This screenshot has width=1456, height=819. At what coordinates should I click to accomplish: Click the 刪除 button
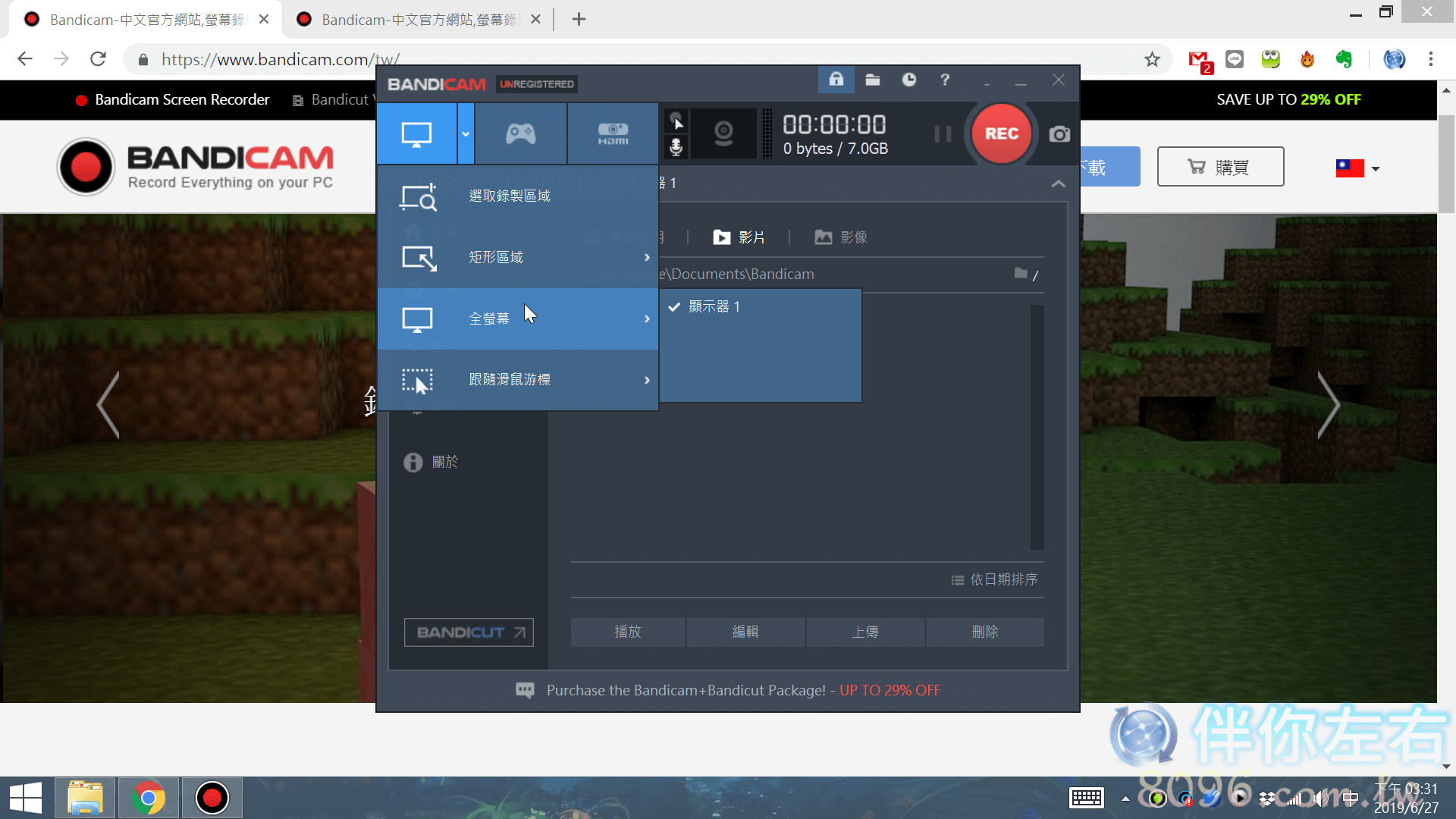[985, 632]
